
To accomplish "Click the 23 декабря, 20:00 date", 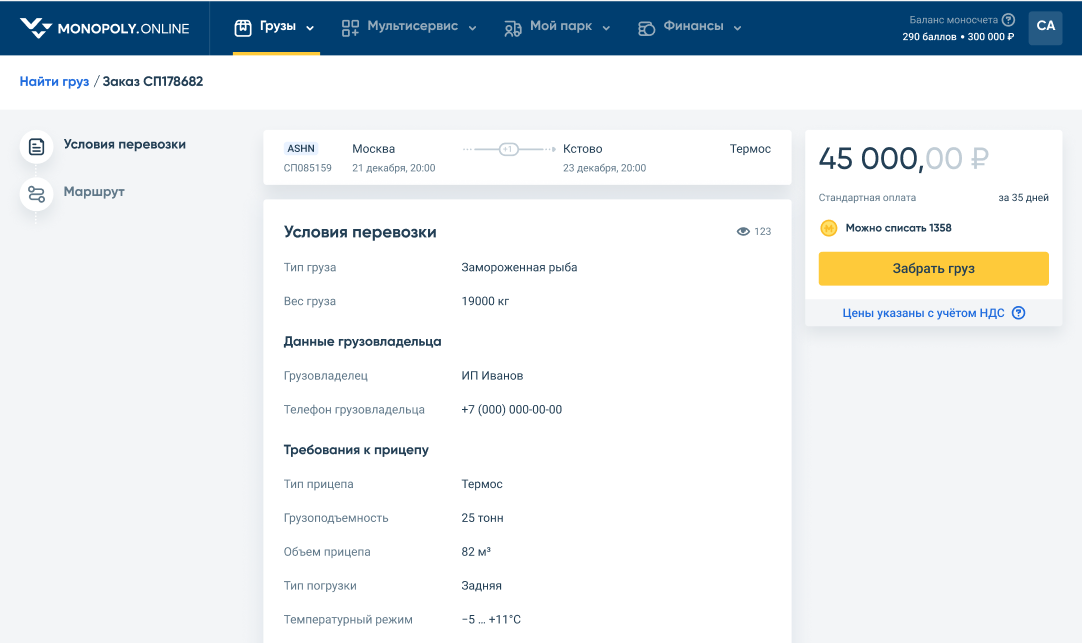I will pos(604,168).
